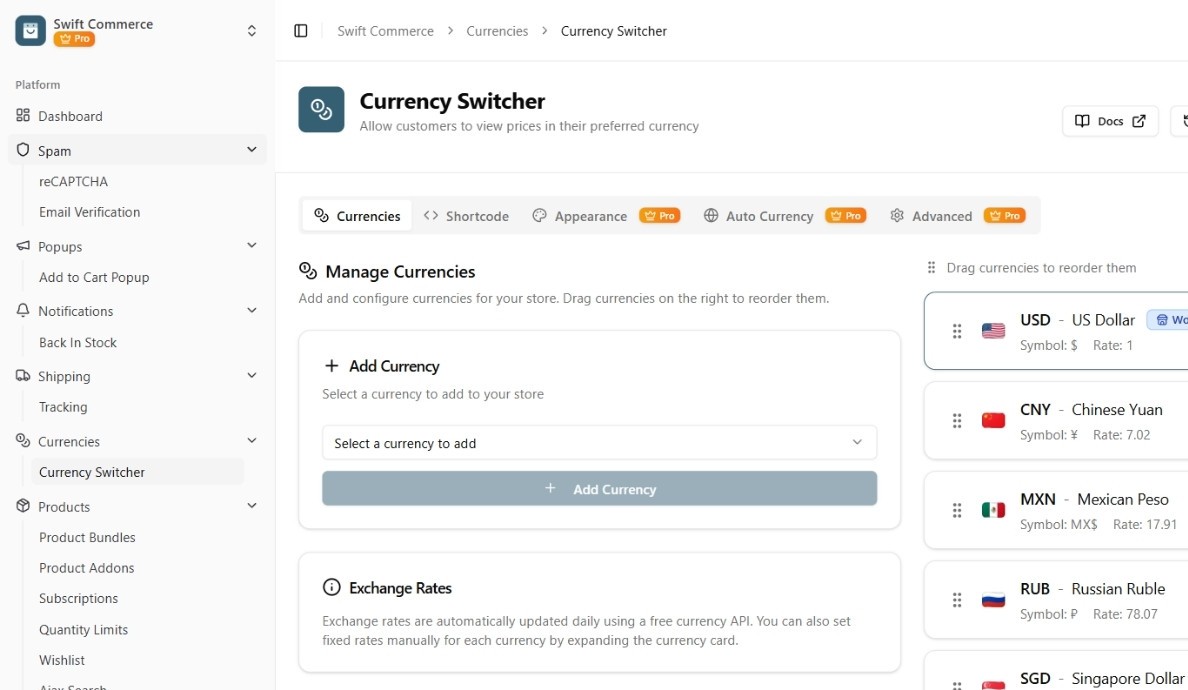Open the workspace switcher chevrons

pyautogui.click(x=252, y=31)
